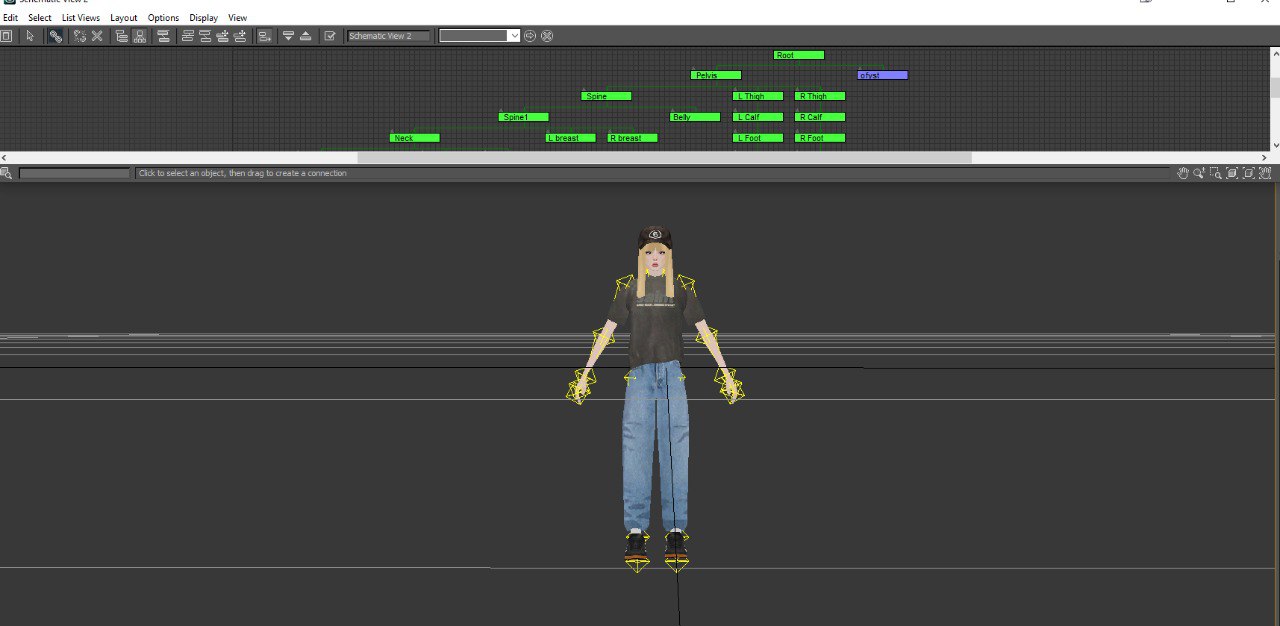This screenshot has height=626, width=1280.
Task: Click the Unlink Selected icon
Action: [79, 36]
